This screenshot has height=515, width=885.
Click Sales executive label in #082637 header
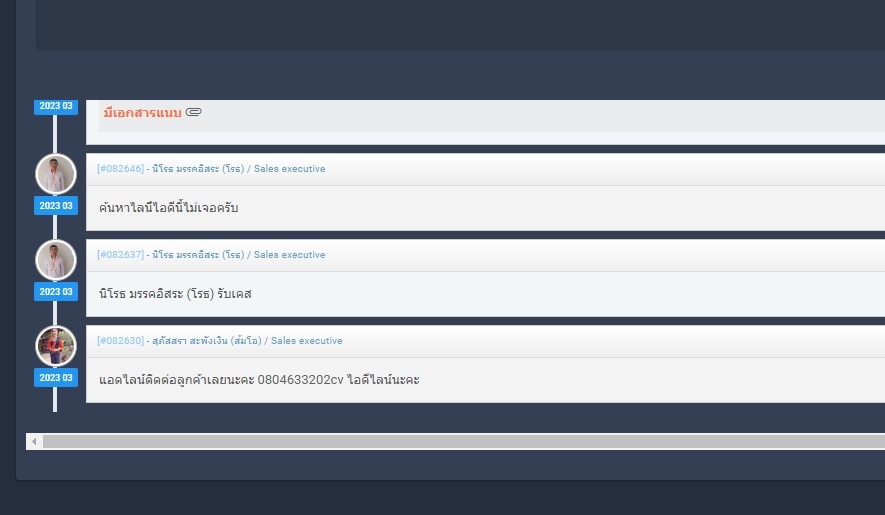[x=290, y=254]
